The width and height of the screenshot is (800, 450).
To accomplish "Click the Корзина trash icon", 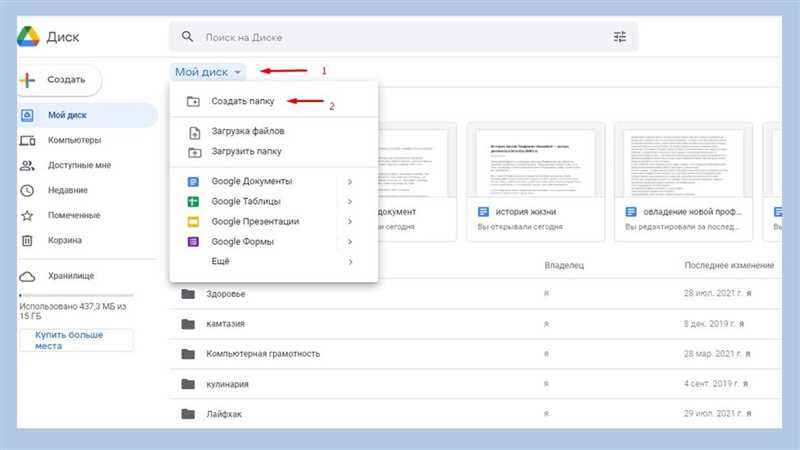I will (x=27, y=240).
